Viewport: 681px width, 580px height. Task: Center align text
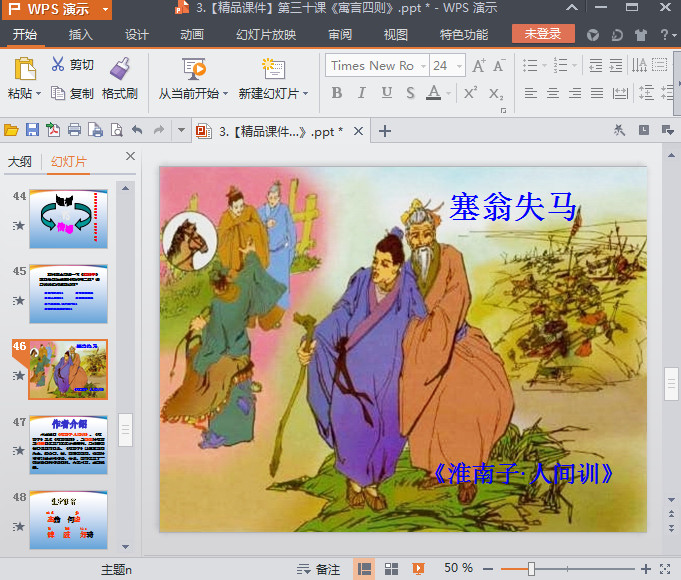(x=552, y=93)
